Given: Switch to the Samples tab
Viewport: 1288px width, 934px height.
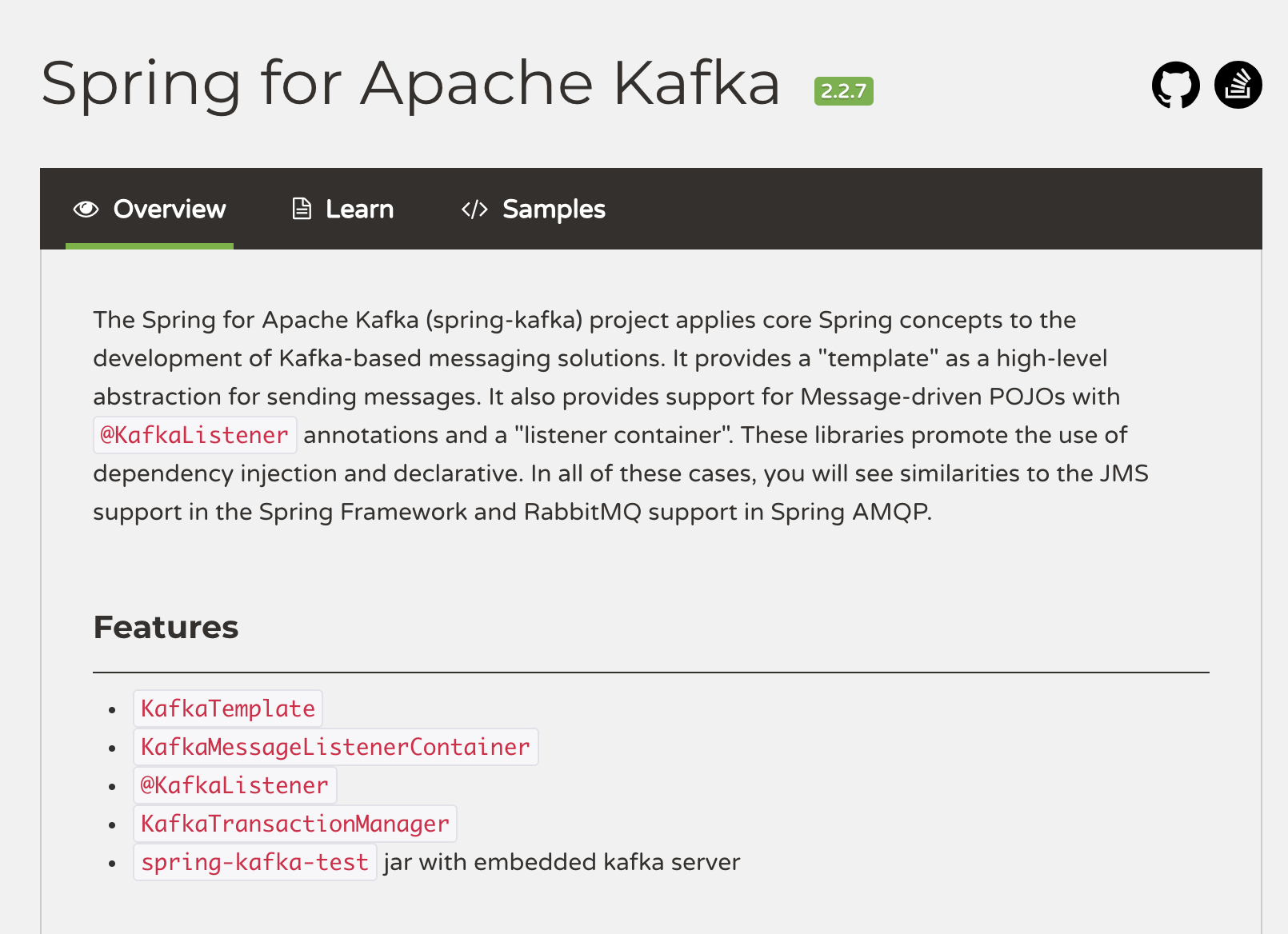Looking at the screenshot, I should point(533,209).
